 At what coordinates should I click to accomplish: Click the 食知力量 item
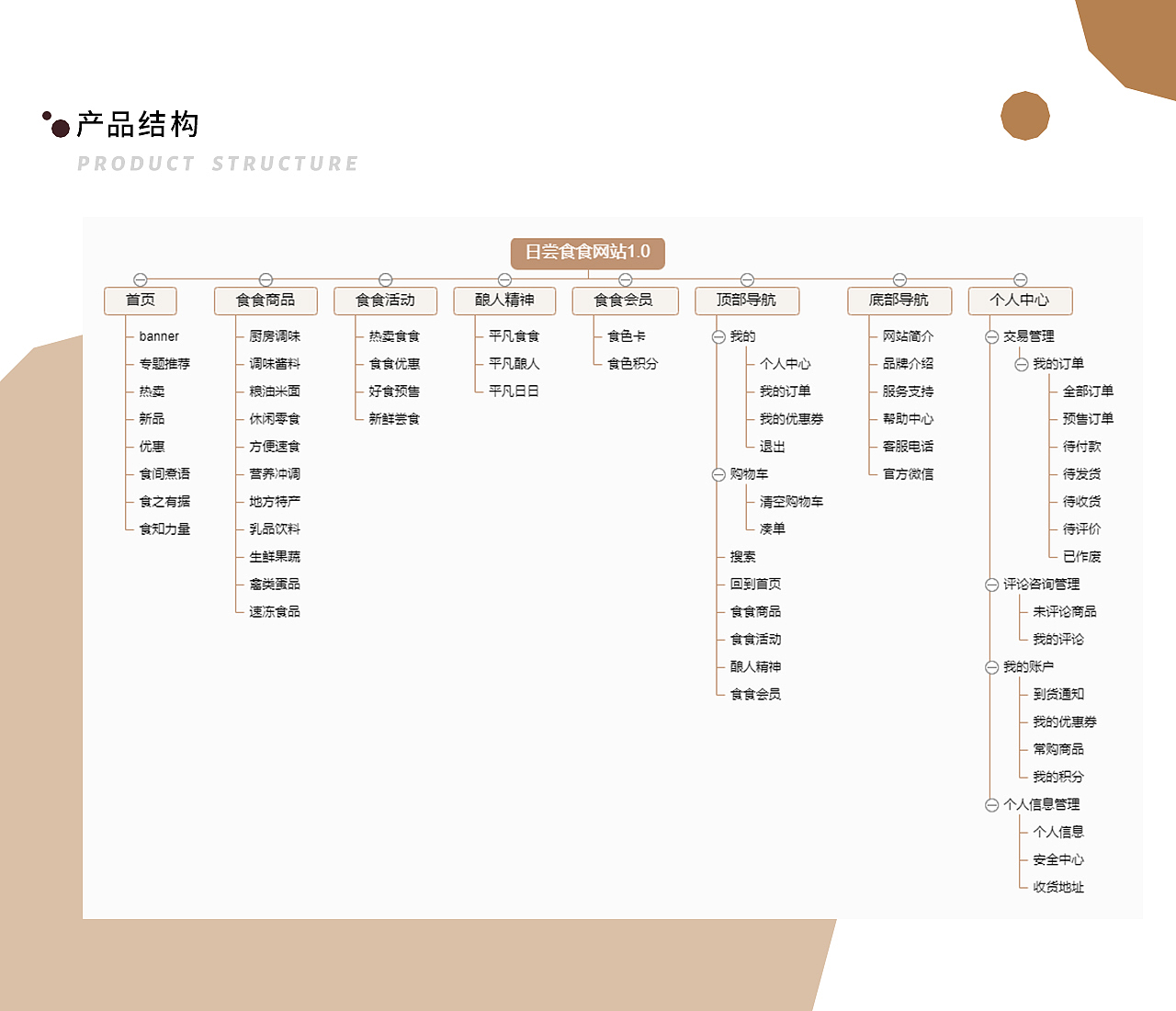click(x=164, y=529)
